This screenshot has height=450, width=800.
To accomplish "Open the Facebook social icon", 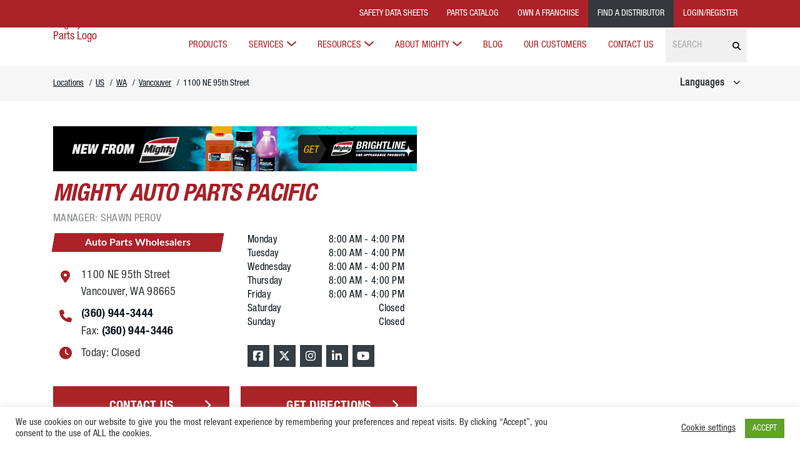I will pyautogui.click(x=258, y=356).
